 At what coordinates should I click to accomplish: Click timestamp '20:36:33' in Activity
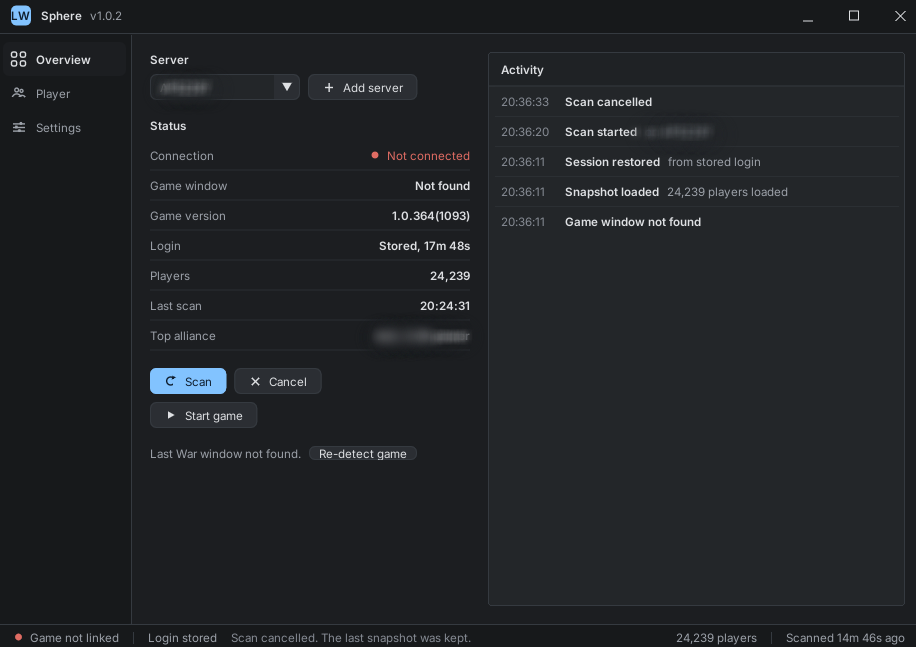[x=525, y=102]
